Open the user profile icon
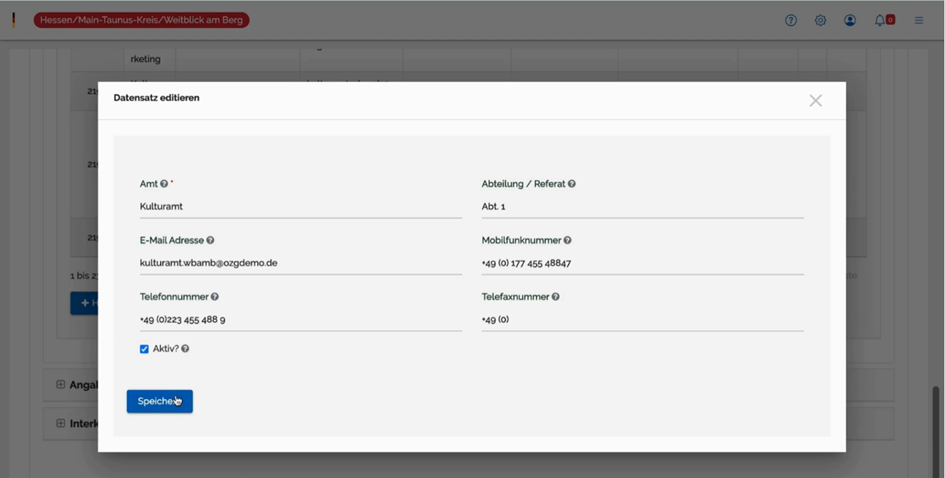The image size is (945, 478). (x=850, y=20)
